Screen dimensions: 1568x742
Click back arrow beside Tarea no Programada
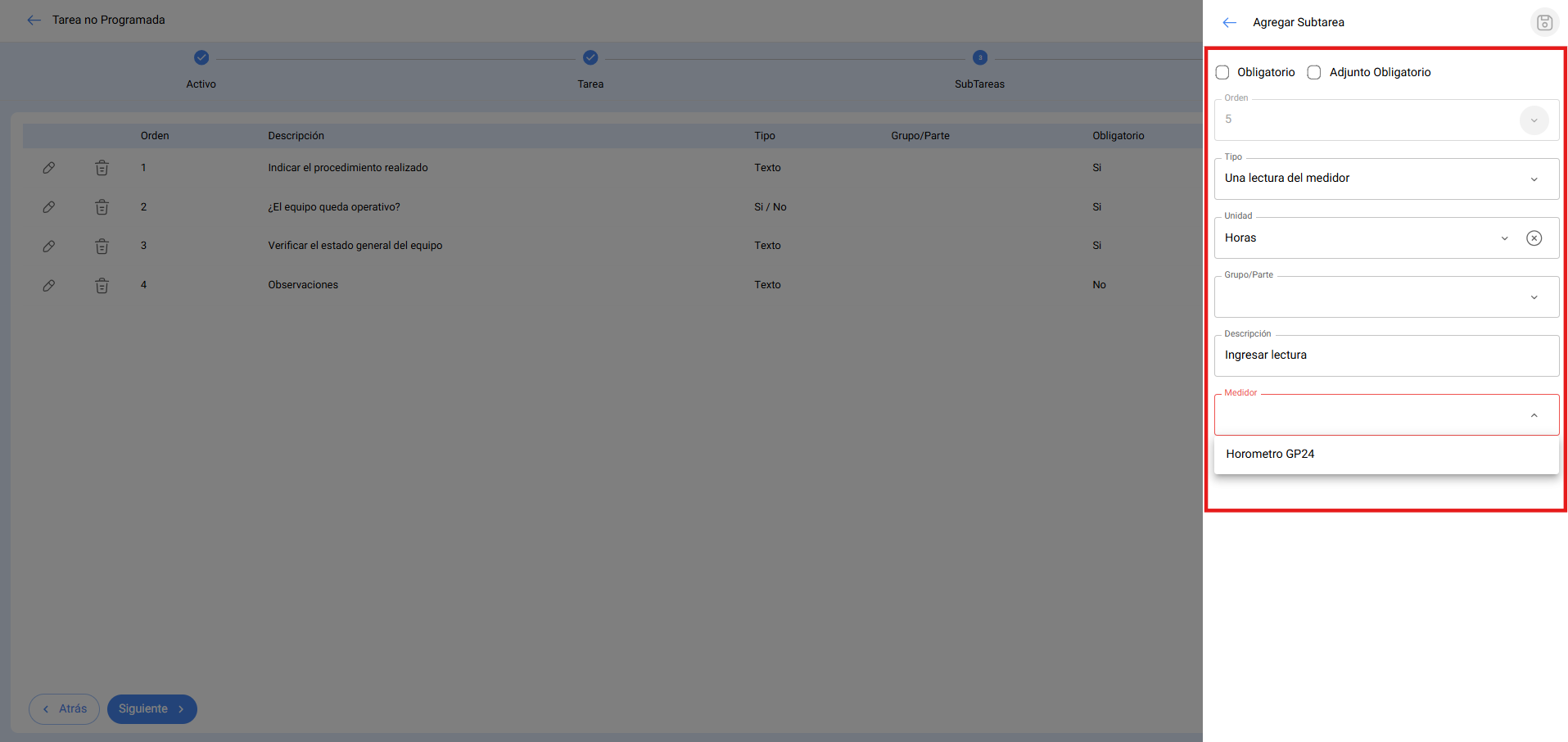(34, 20)
